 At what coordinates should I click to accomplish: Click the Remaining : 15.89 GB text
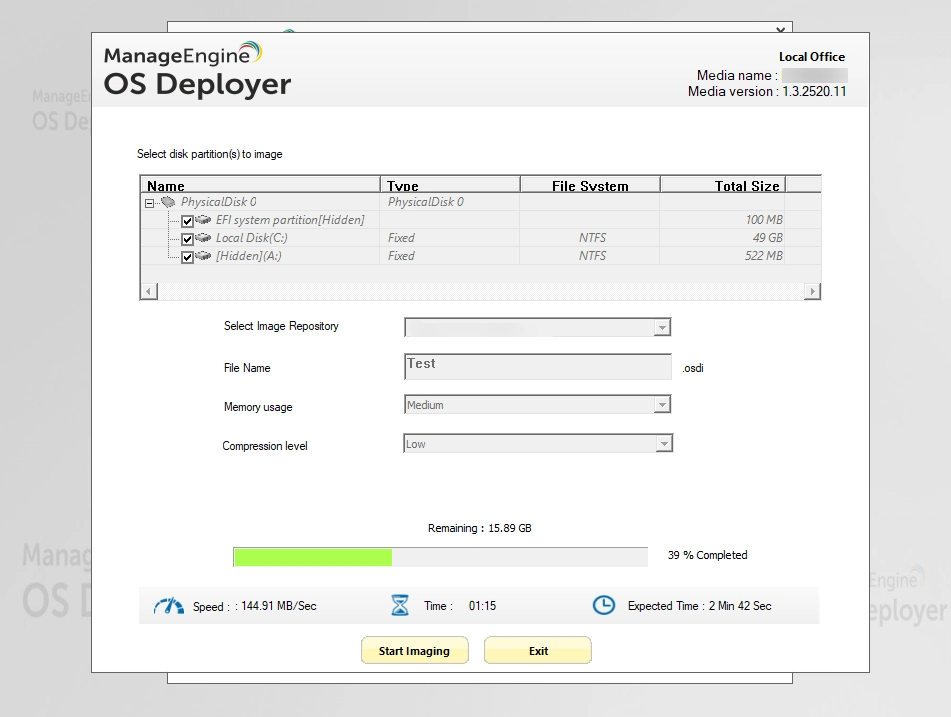coord(480,528)
